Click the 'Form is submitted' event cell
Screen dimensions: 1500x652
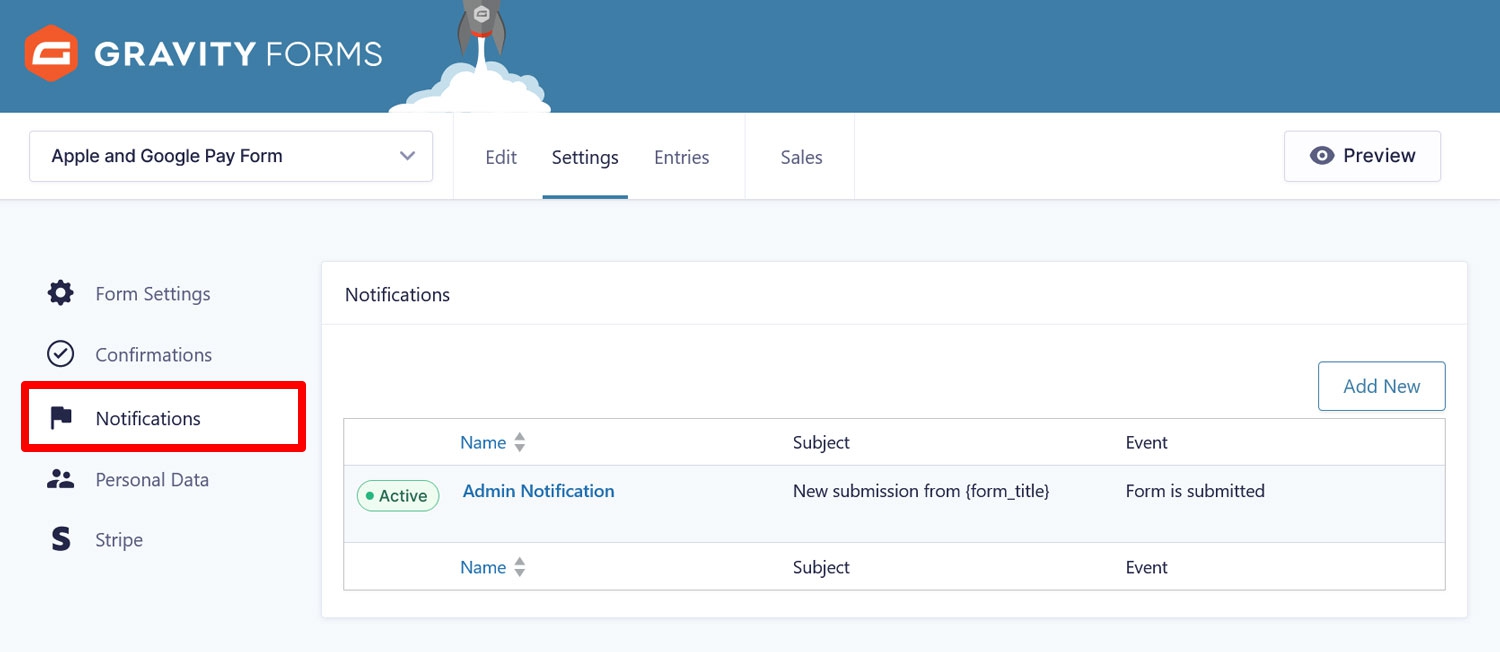click(x=1195, y=491)
